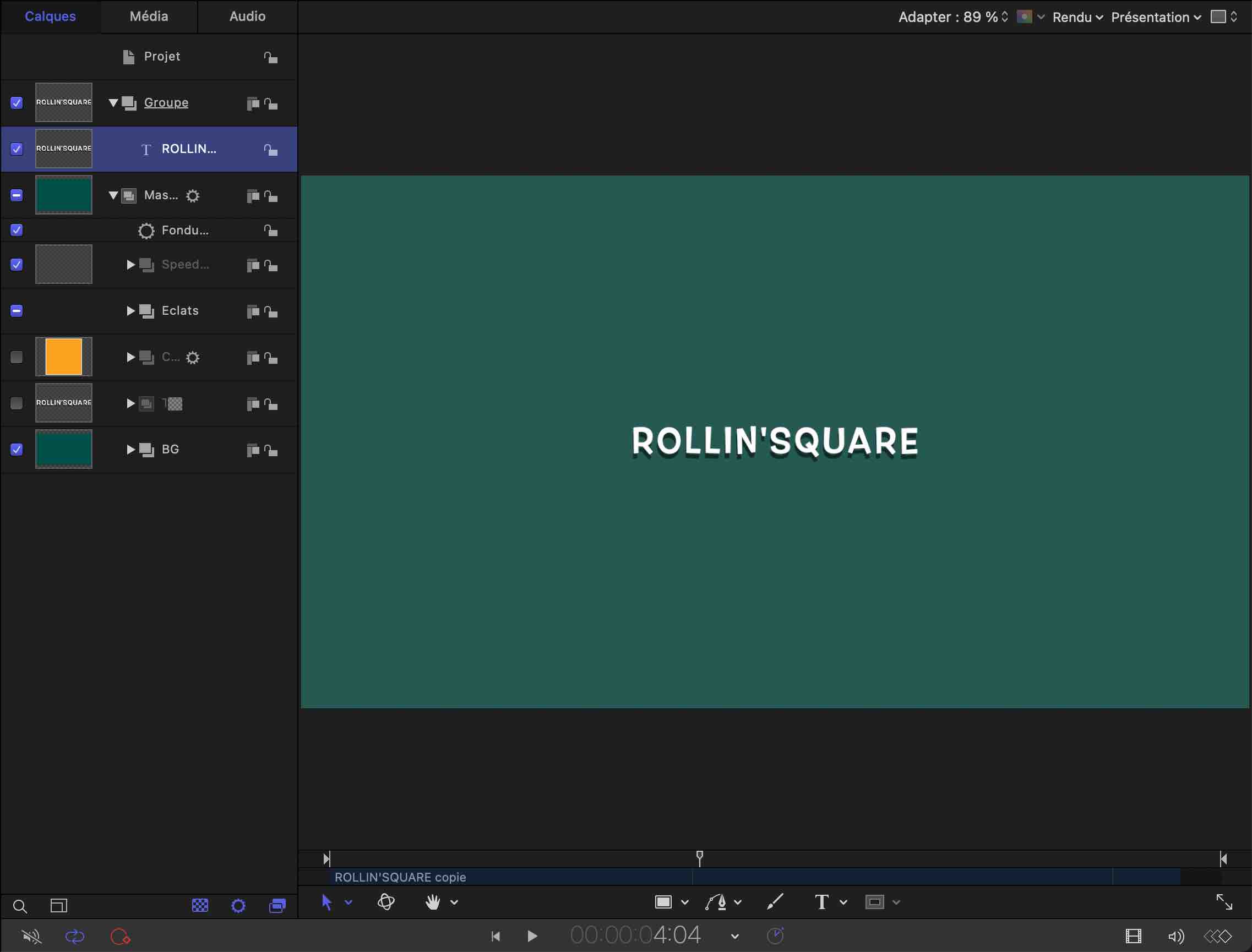
Task: Select the Fondu... behavior row
Action: [149, 230]
